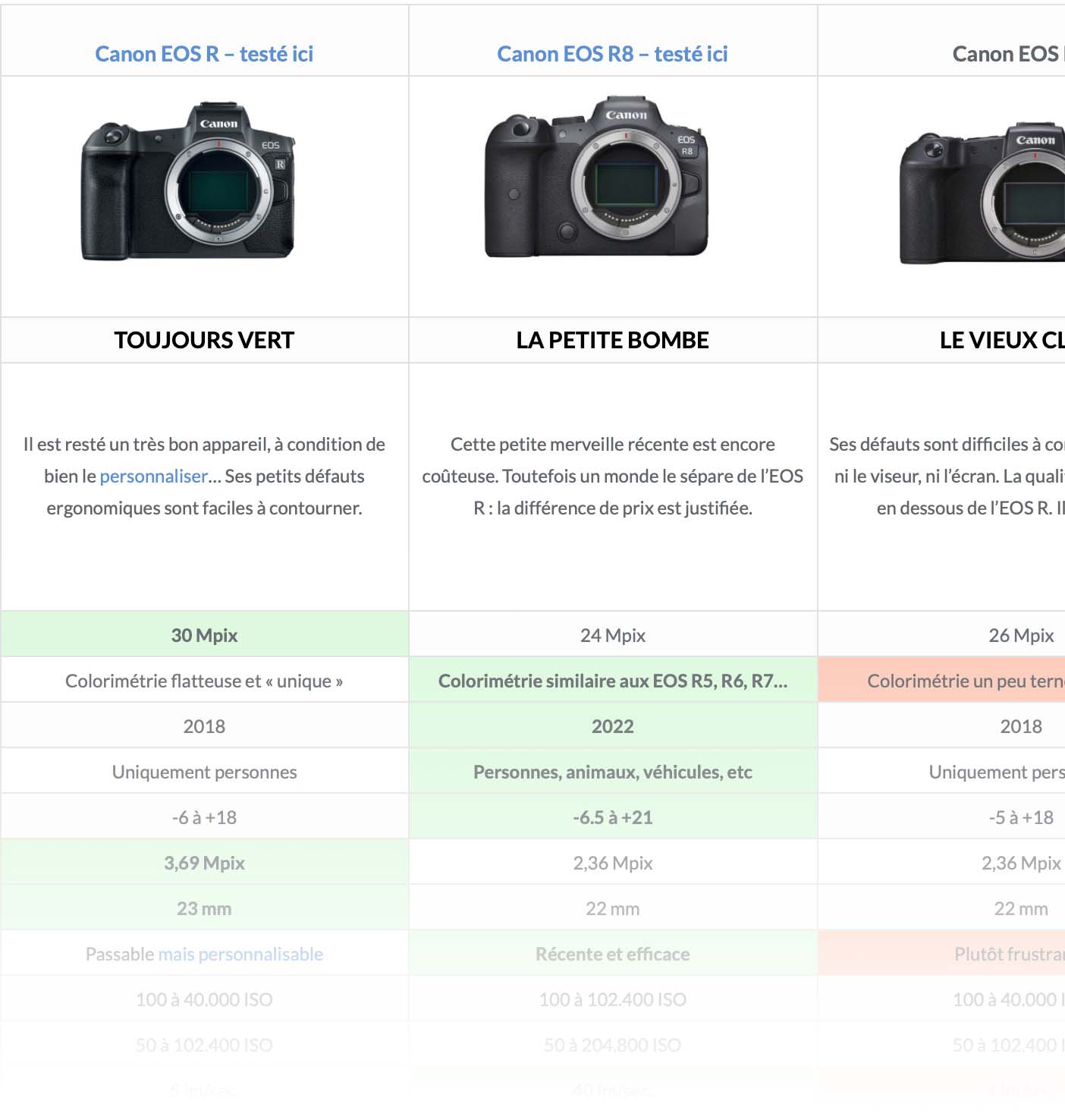Click the 30 Mpix highlighted cell
1065x1120 pixels.
[205, 634]
